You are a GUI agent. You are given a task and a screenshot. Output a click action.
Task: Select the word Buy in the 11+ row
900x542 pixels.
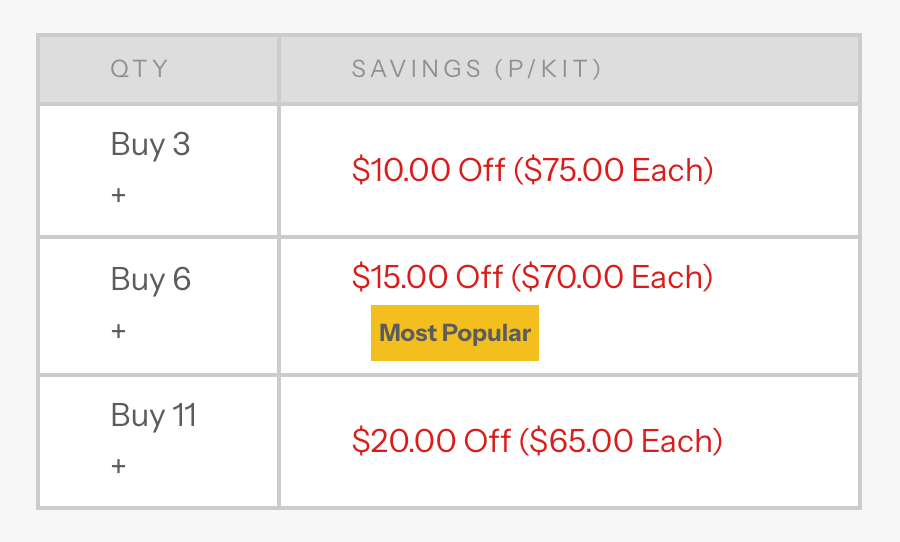pos(137,415)
